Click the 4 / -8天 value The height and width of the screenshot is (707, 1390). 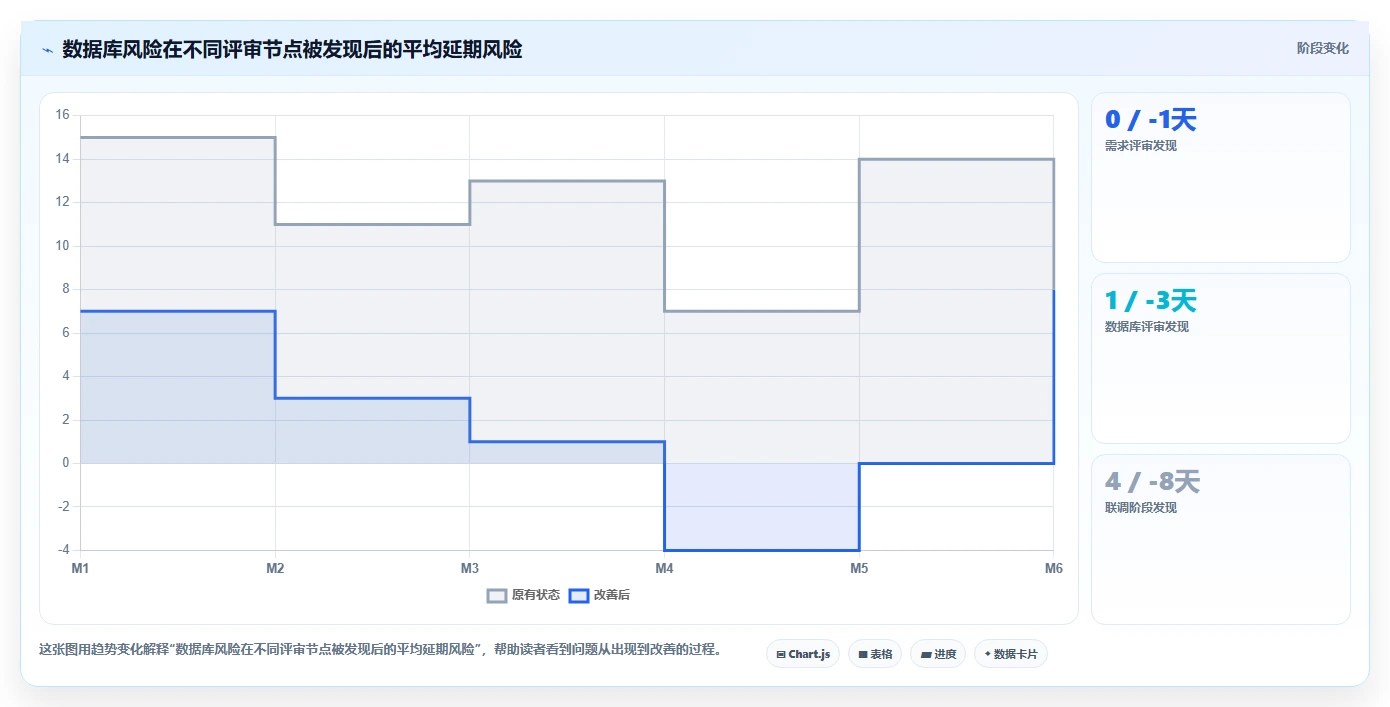coord(1152,482)
